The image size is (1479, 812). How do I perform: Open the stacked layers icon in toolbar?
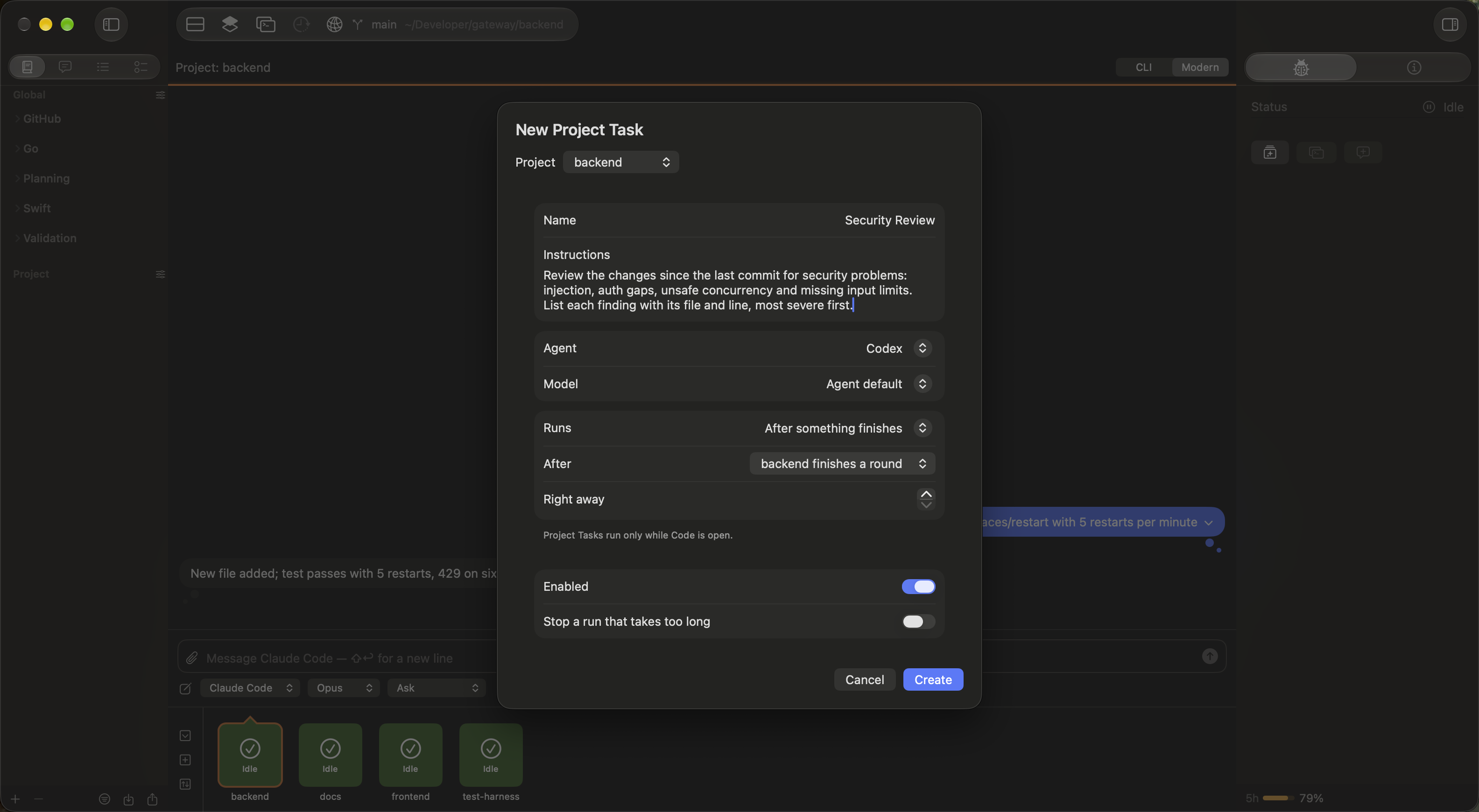point(230,24)
